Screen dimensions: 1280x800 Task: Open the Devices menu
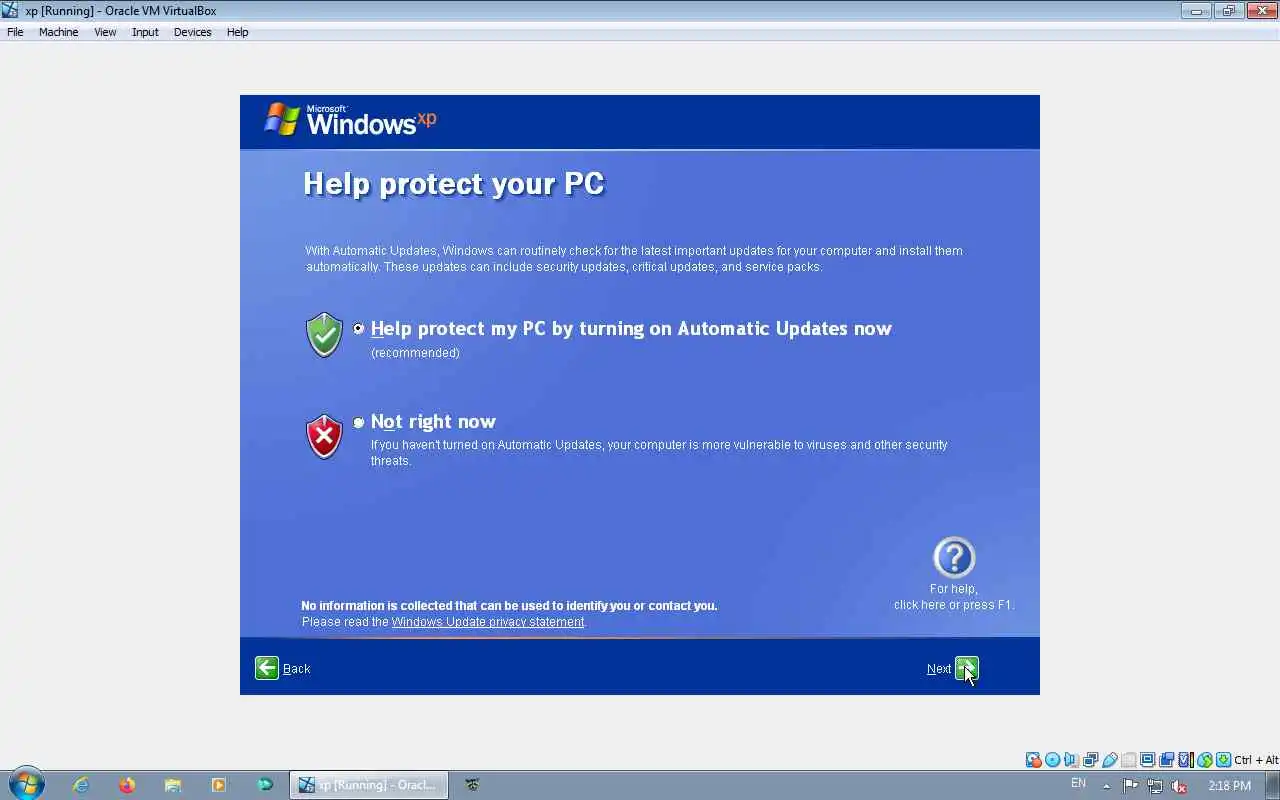click(192, 32)
